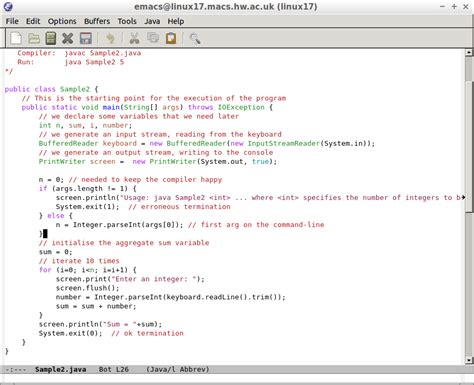Click on the 'main' method name
The image size is (474, 385).
(x=111, y=107)
